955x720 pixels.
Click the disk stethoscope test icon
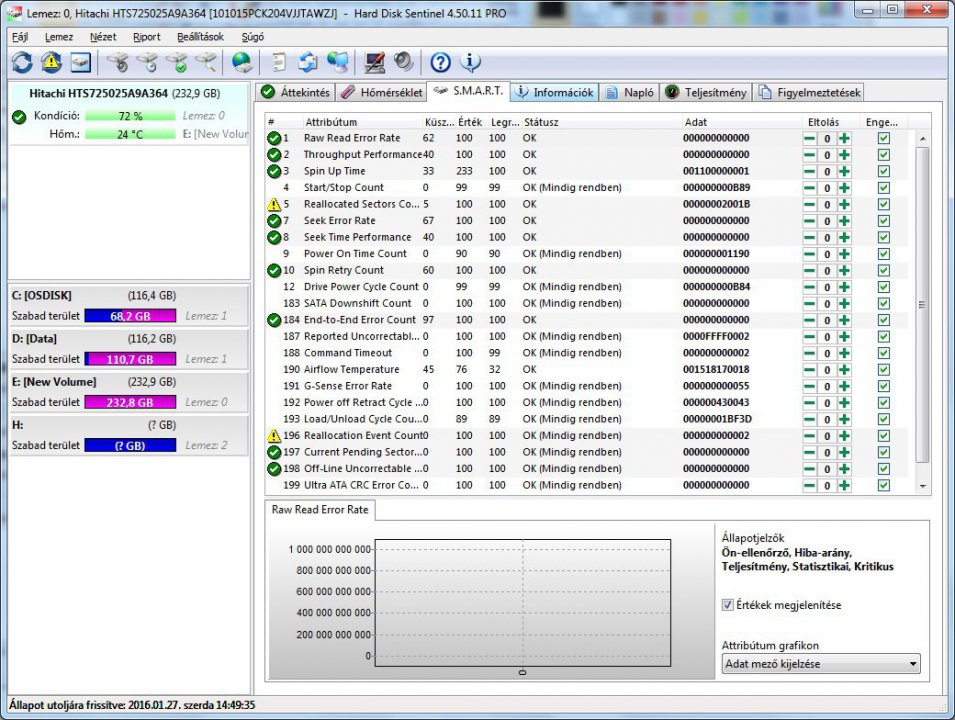118,62
